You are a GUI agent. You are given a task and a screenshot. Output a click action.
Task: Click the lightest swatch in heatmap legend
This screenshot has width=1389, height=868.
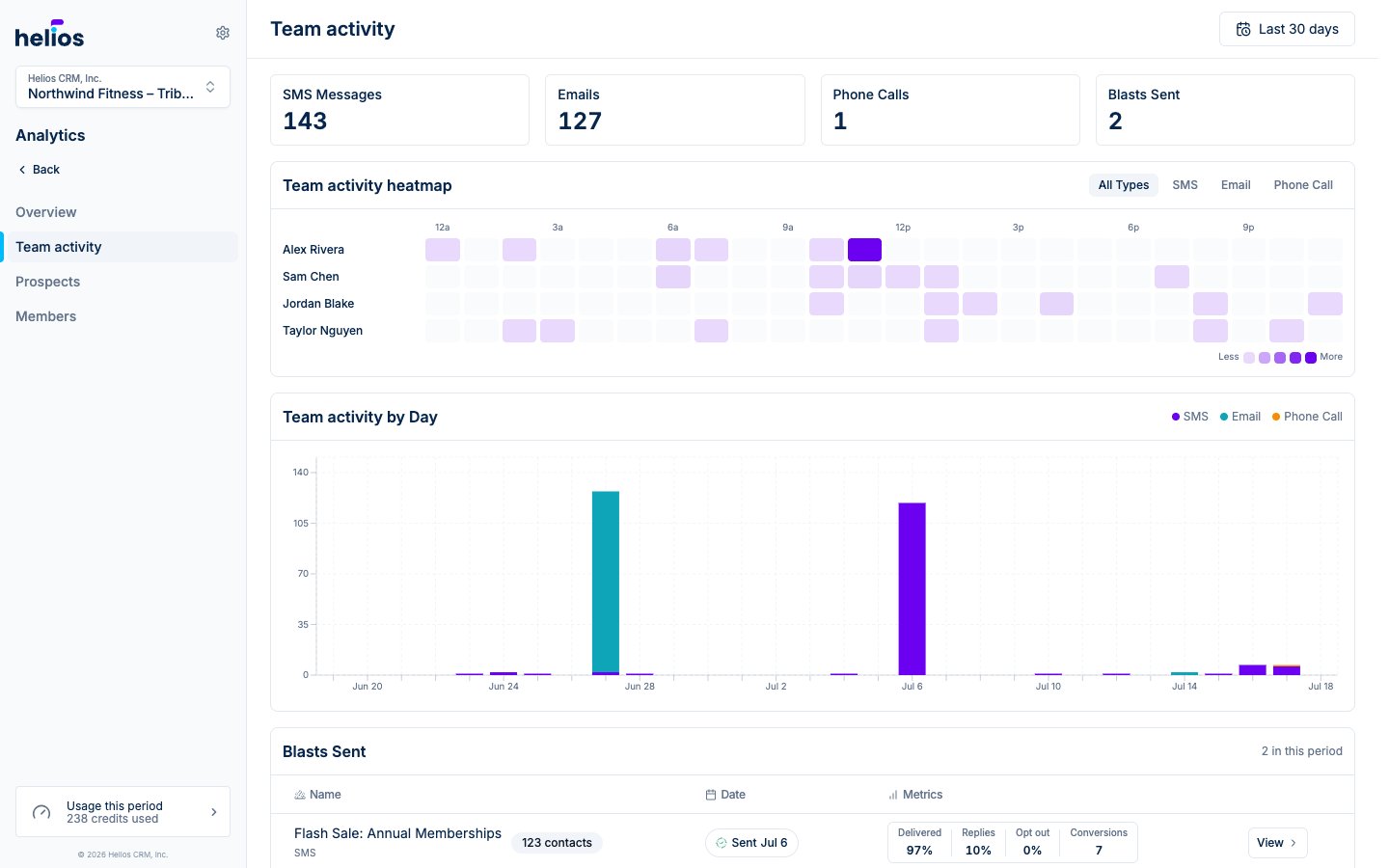[x=1249, y=358]
